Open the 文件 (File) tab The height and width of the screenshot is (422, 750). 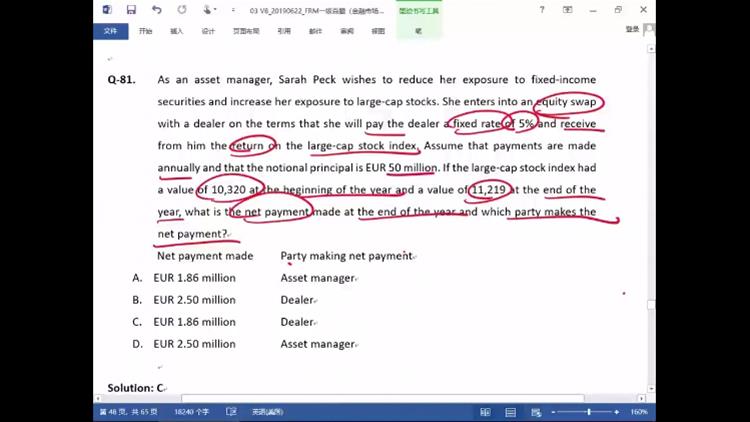point(110,31)
